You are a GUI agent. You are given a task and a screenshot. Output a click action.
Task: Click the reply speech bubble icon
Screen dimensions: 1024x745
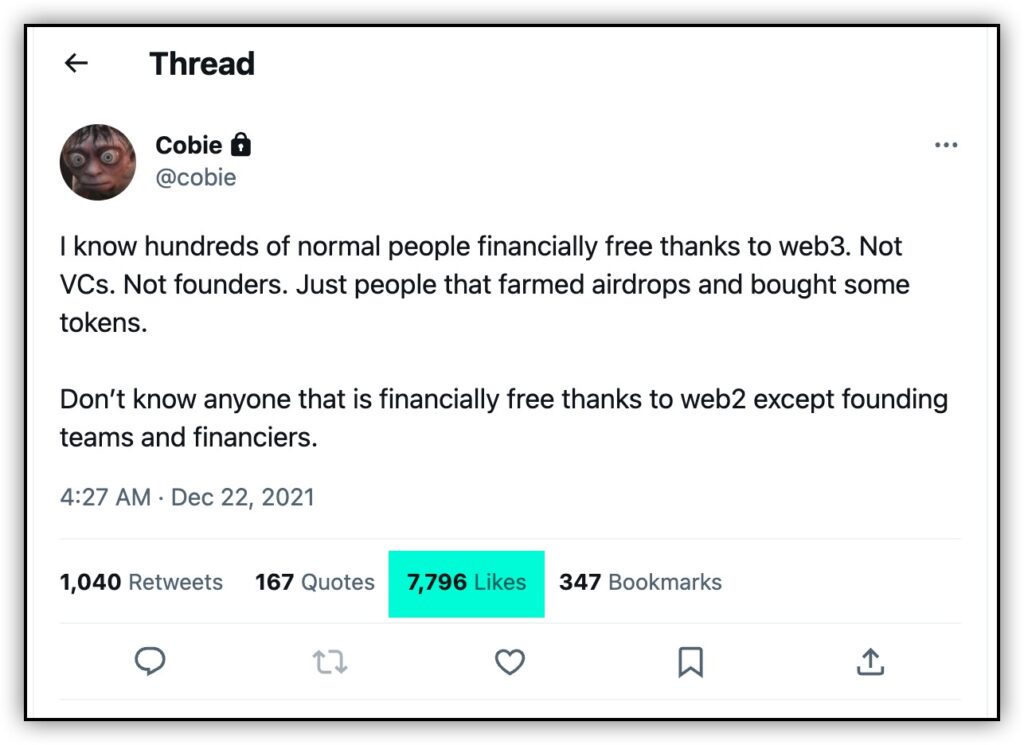click(150, 661)
